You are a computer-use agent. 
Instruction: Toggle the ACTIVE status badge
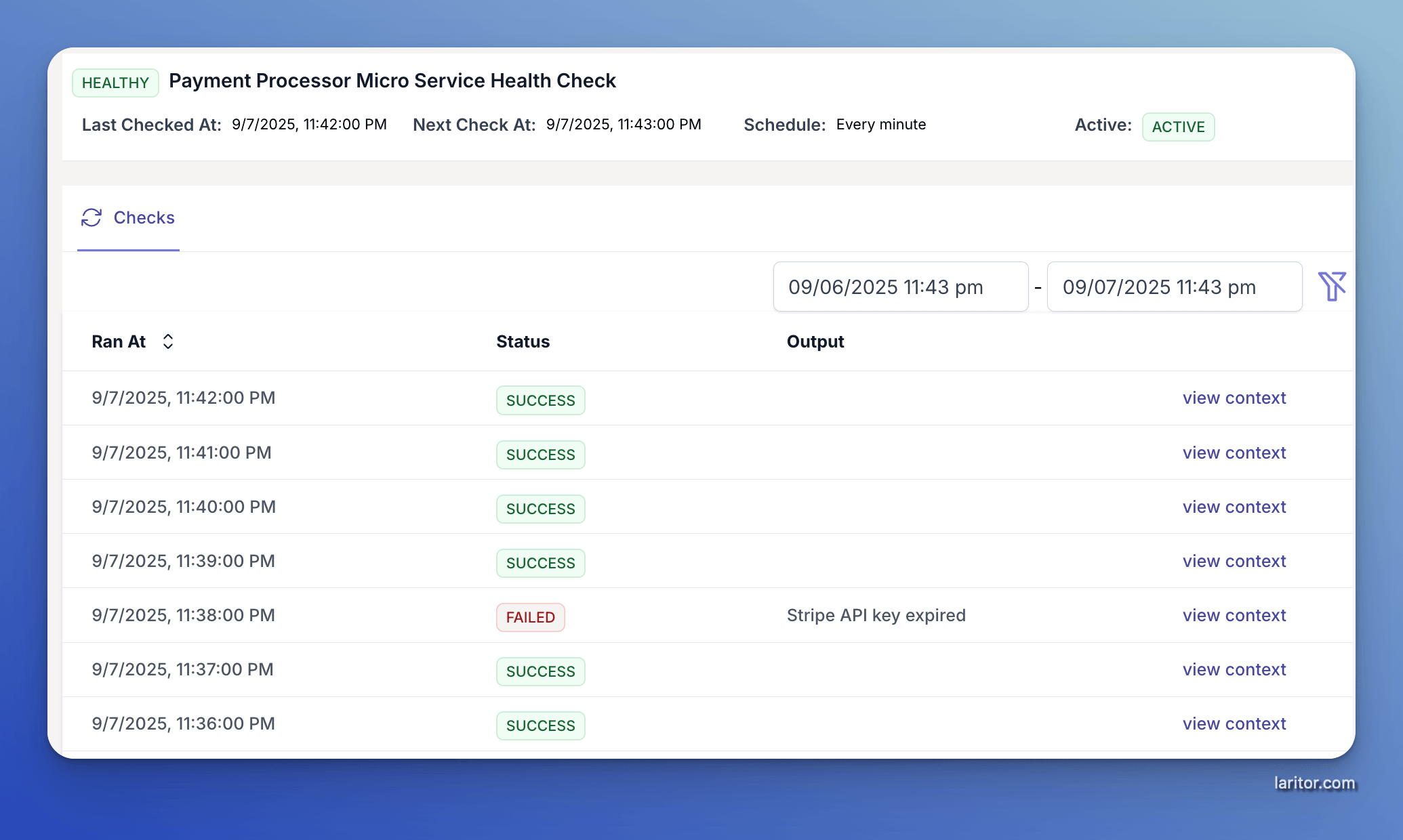click(x=1178, y=127)
